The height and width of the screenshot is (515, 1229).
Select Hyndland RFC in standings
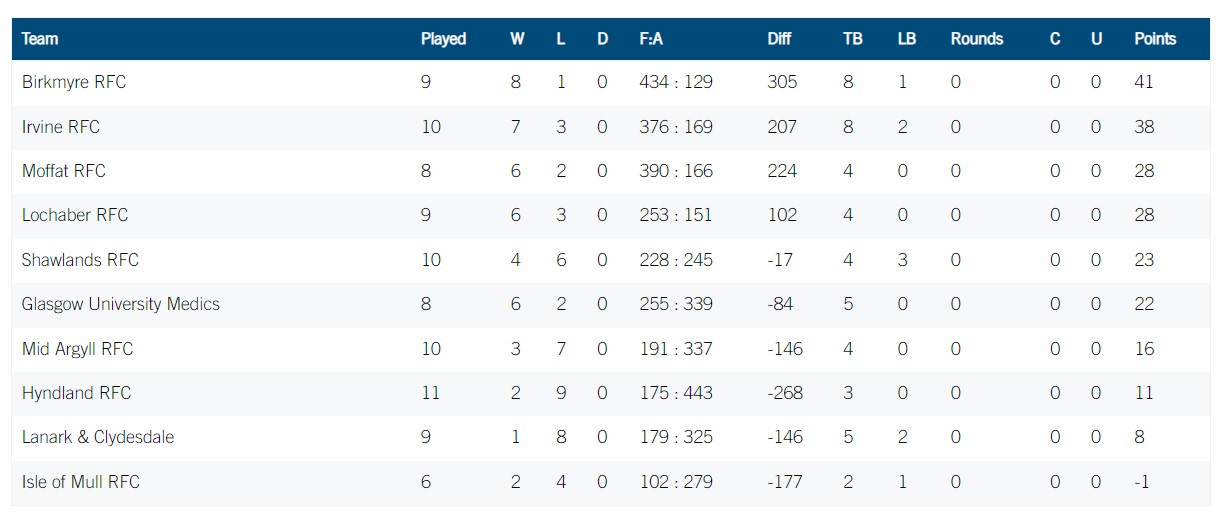[76, 393]
